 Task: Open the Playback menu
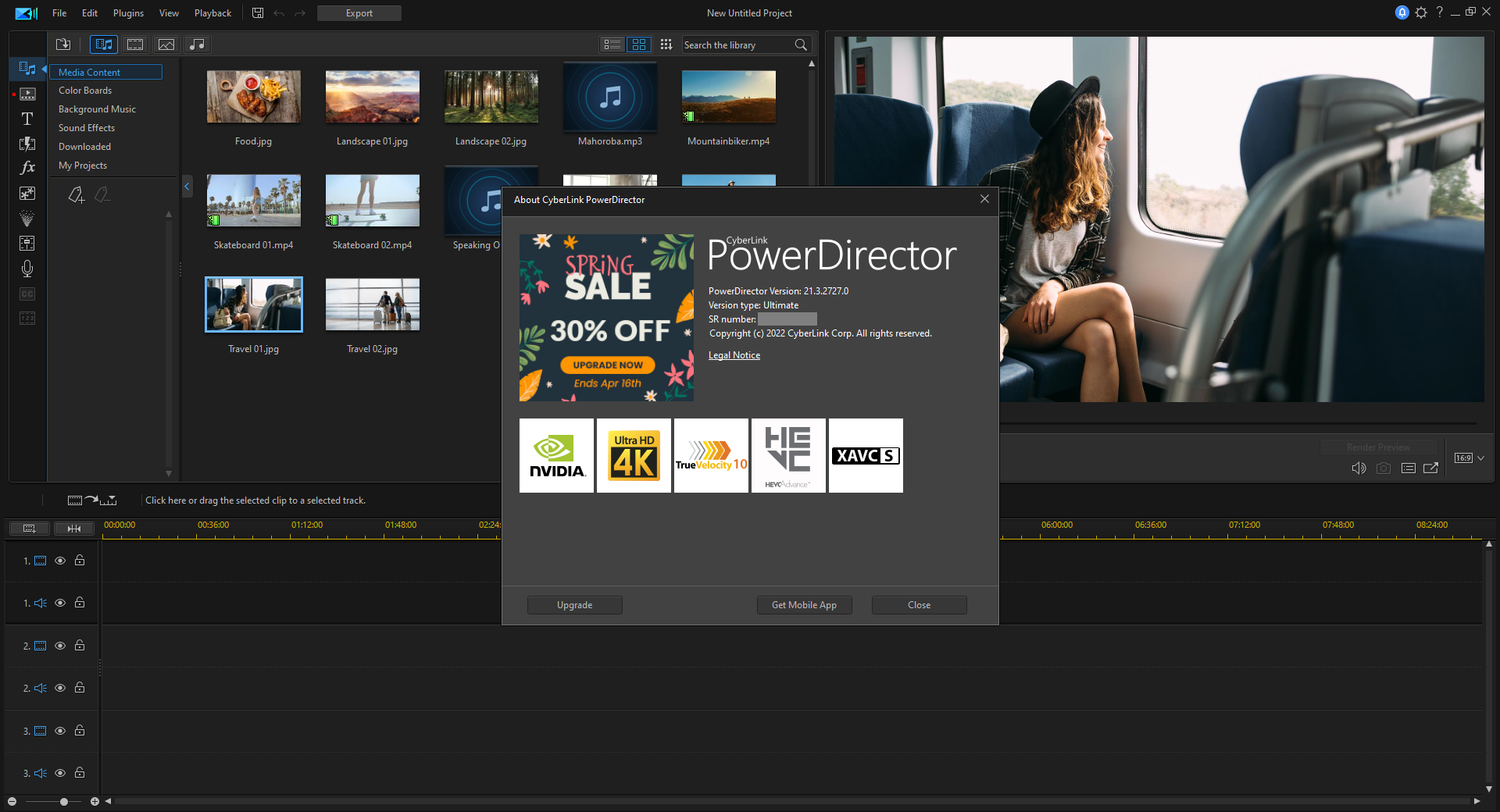pyautogui.click(x=212, y=13)
